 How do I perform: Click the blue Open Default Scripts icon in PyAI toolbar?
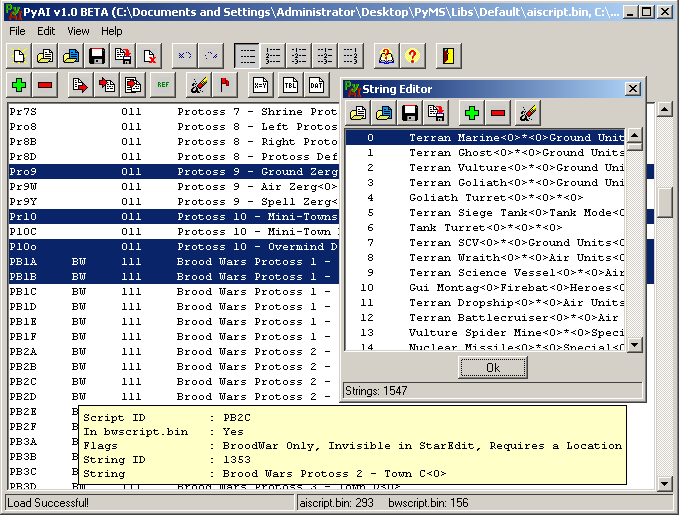(x=71, y=56)
